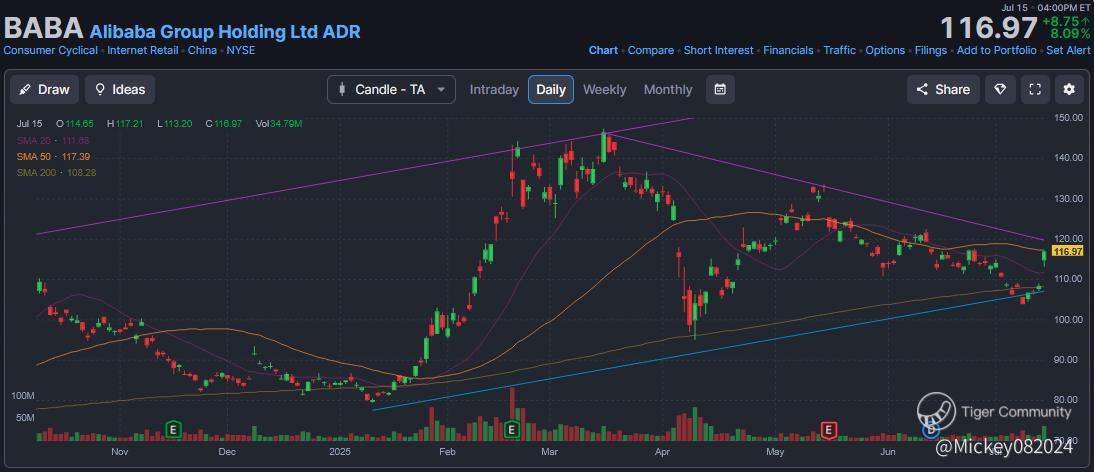The height and width of the screenshot is (472, 1094).
Task: Click the pencil icon on Draw
Action: 25,89
